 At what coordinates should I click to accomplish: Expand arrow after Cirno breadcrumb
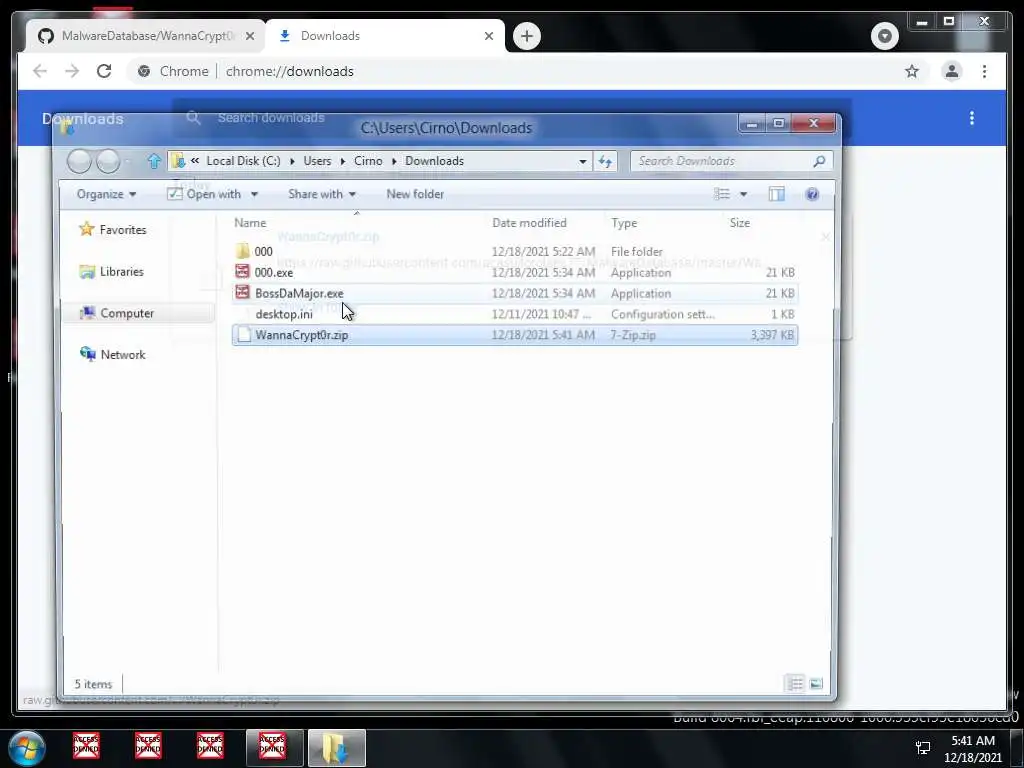tap(394, 161)
